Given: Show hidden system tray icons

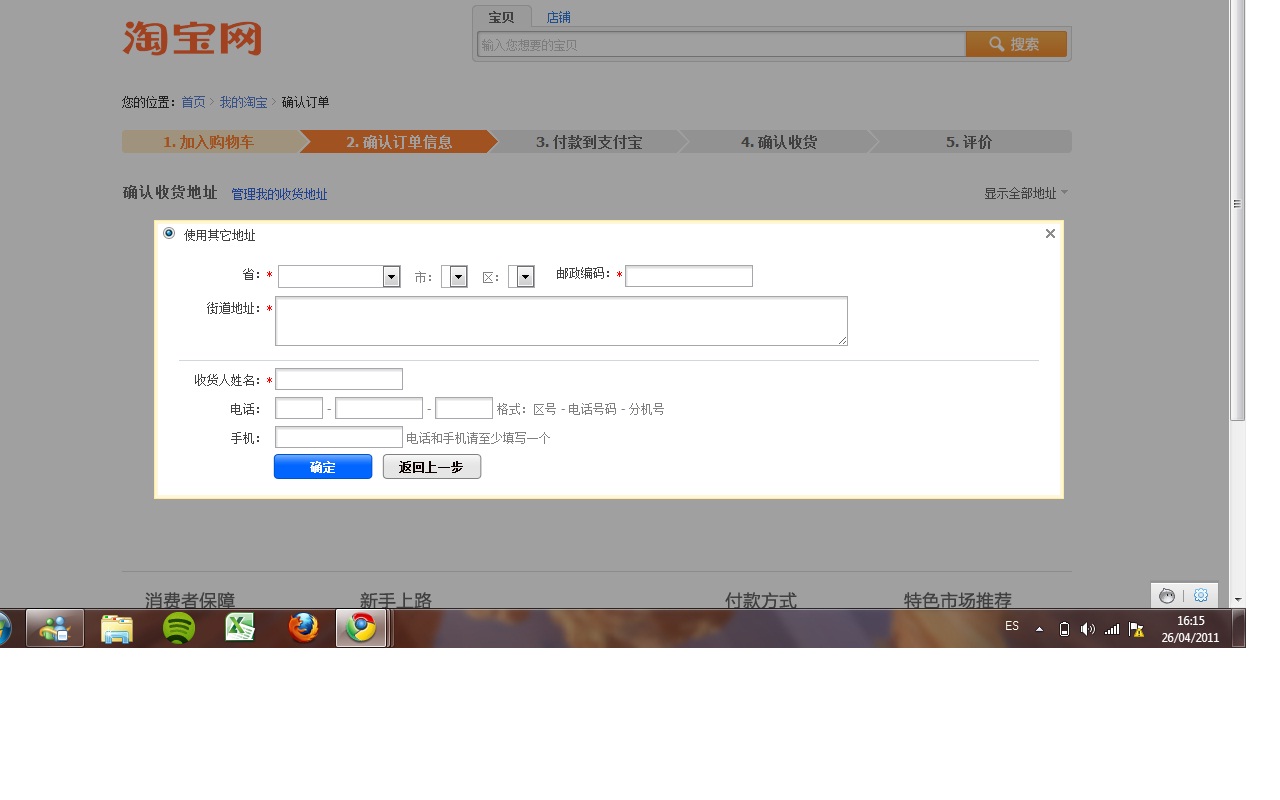Looking at the screenshot, I should coord(1039,629).
